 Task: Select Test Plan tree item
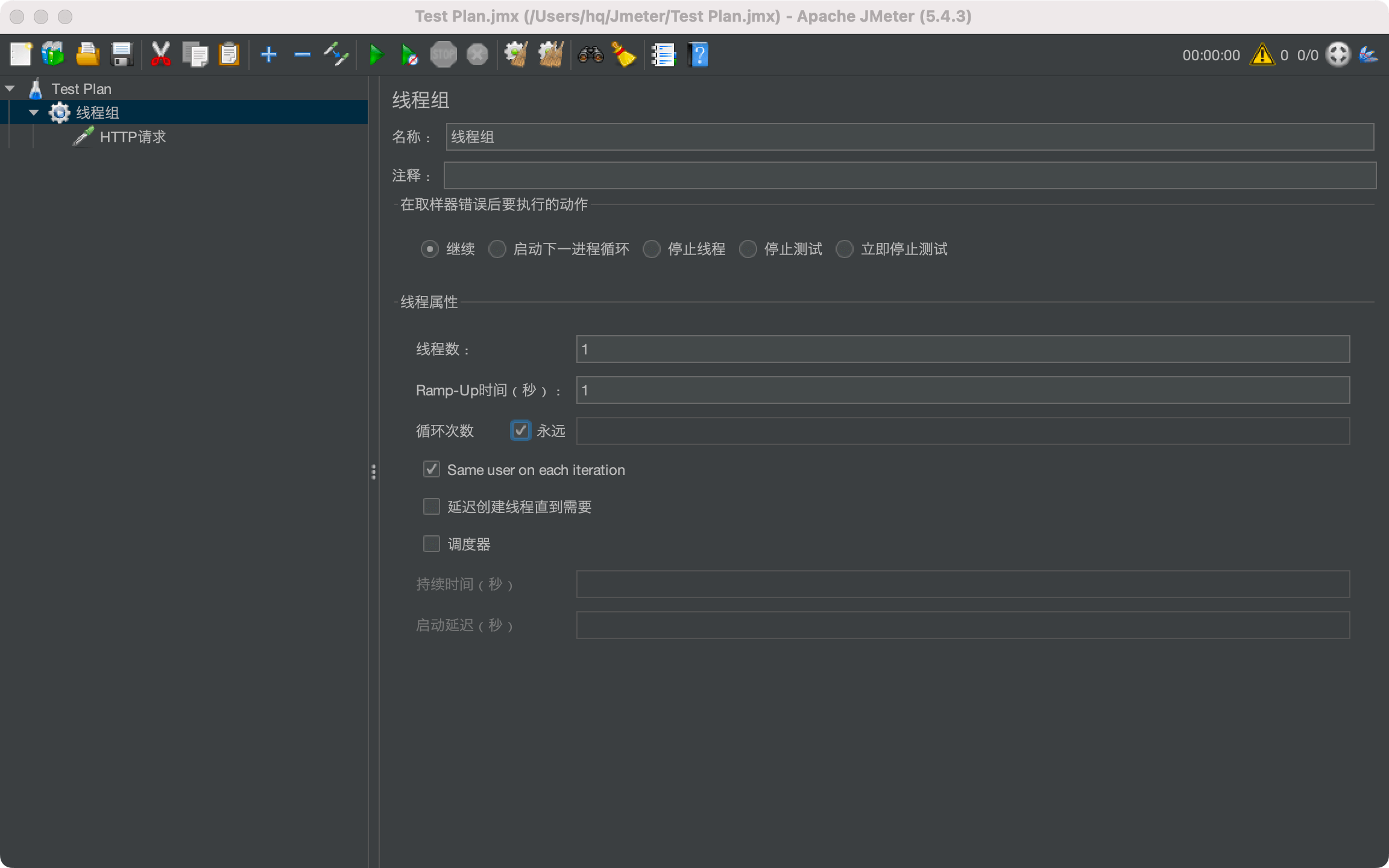tap(81, 89)
